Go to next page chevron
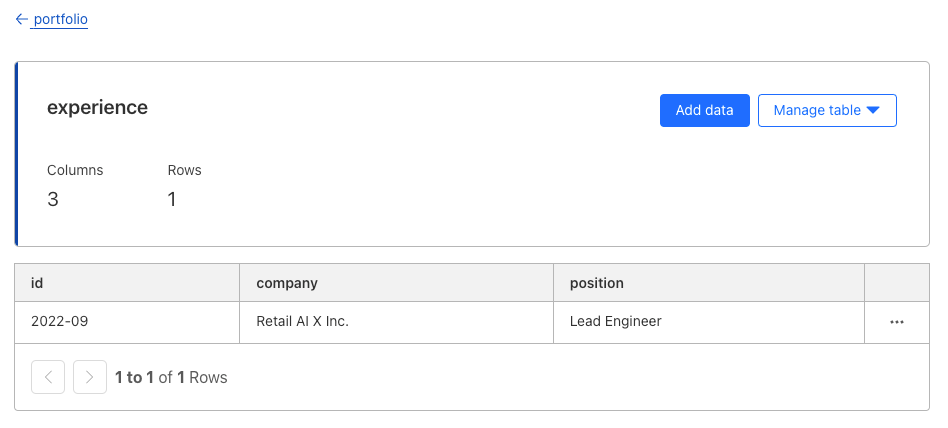The width and height of the screenshot is (948, 428). pos(89,377)
